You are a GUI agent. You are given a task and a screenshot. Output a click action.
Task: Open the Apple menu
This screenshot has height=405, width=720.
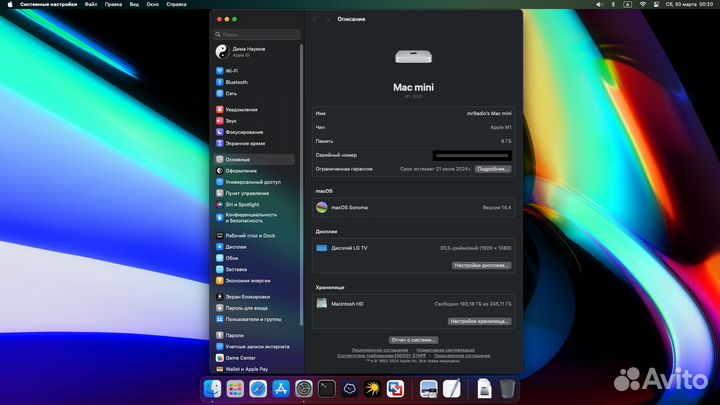10,4
